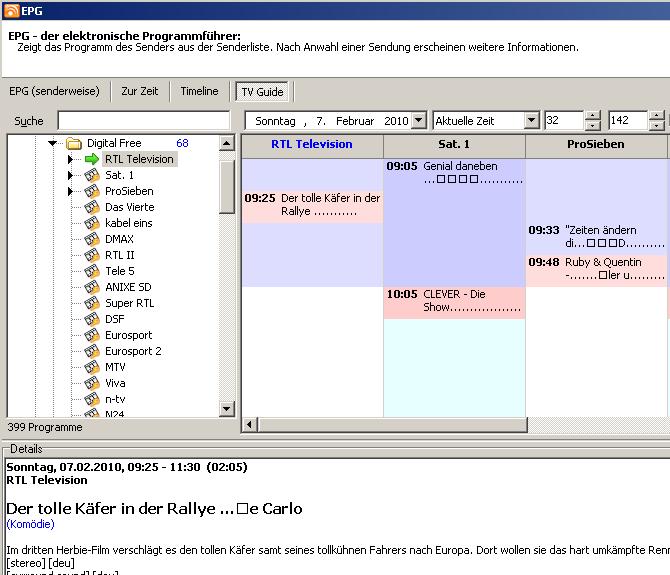The width and height of the screenshot is (670, 575).
Task: Click the Eurosport channel icon
Action: click(x=92, y=335)
